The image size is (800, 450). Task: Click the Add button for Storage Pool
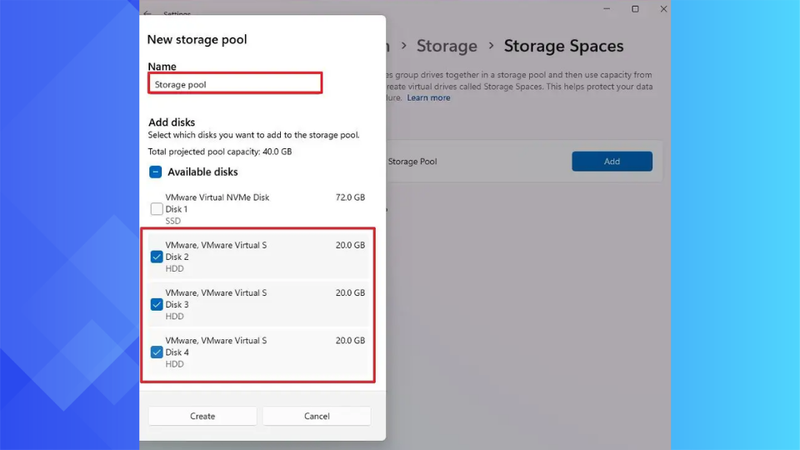pyautogui.click(x=612, y=161)
